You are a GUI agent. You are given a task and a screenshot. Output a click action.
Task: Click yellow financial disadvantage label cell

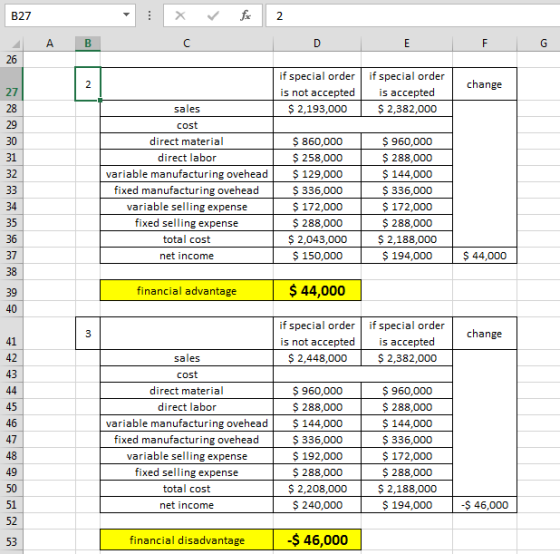pyautogui.click(x=187, y=540)
